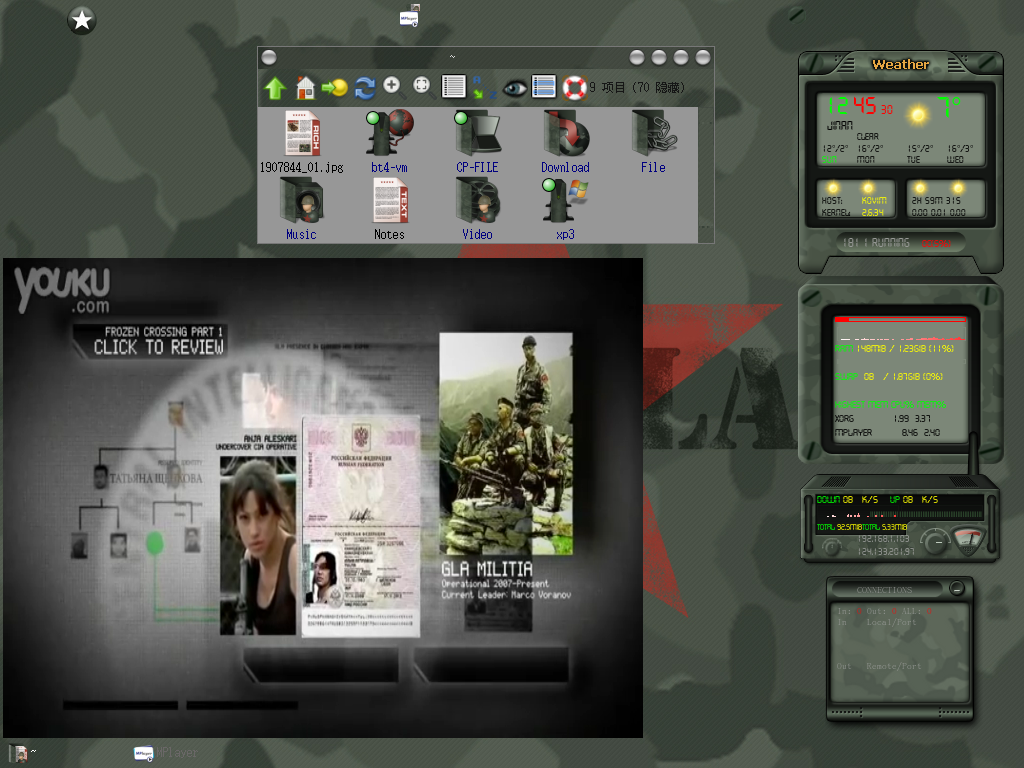Click the XORG process row
Image resolution: width=1024 pixels, height=768 pixels.
[882, 419]
